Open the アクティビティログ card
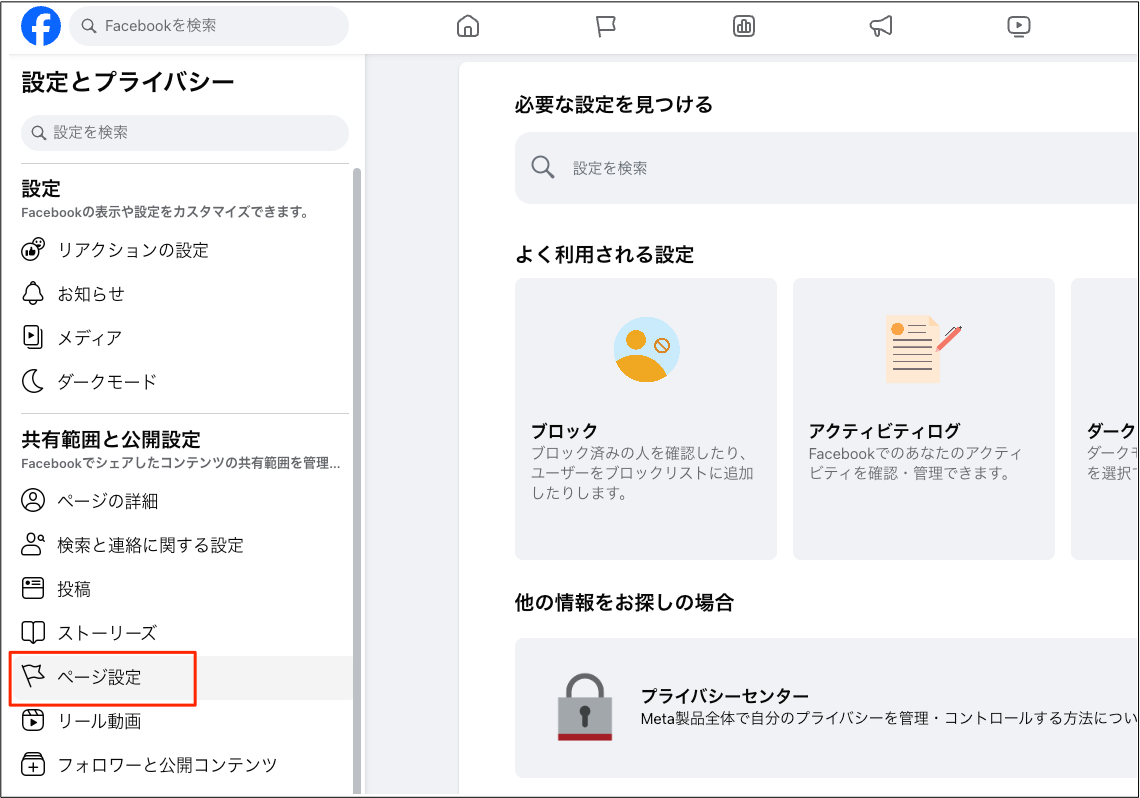Image resolution: width=1140 pixels, height=798 pixels. click(x=923, y=419)
